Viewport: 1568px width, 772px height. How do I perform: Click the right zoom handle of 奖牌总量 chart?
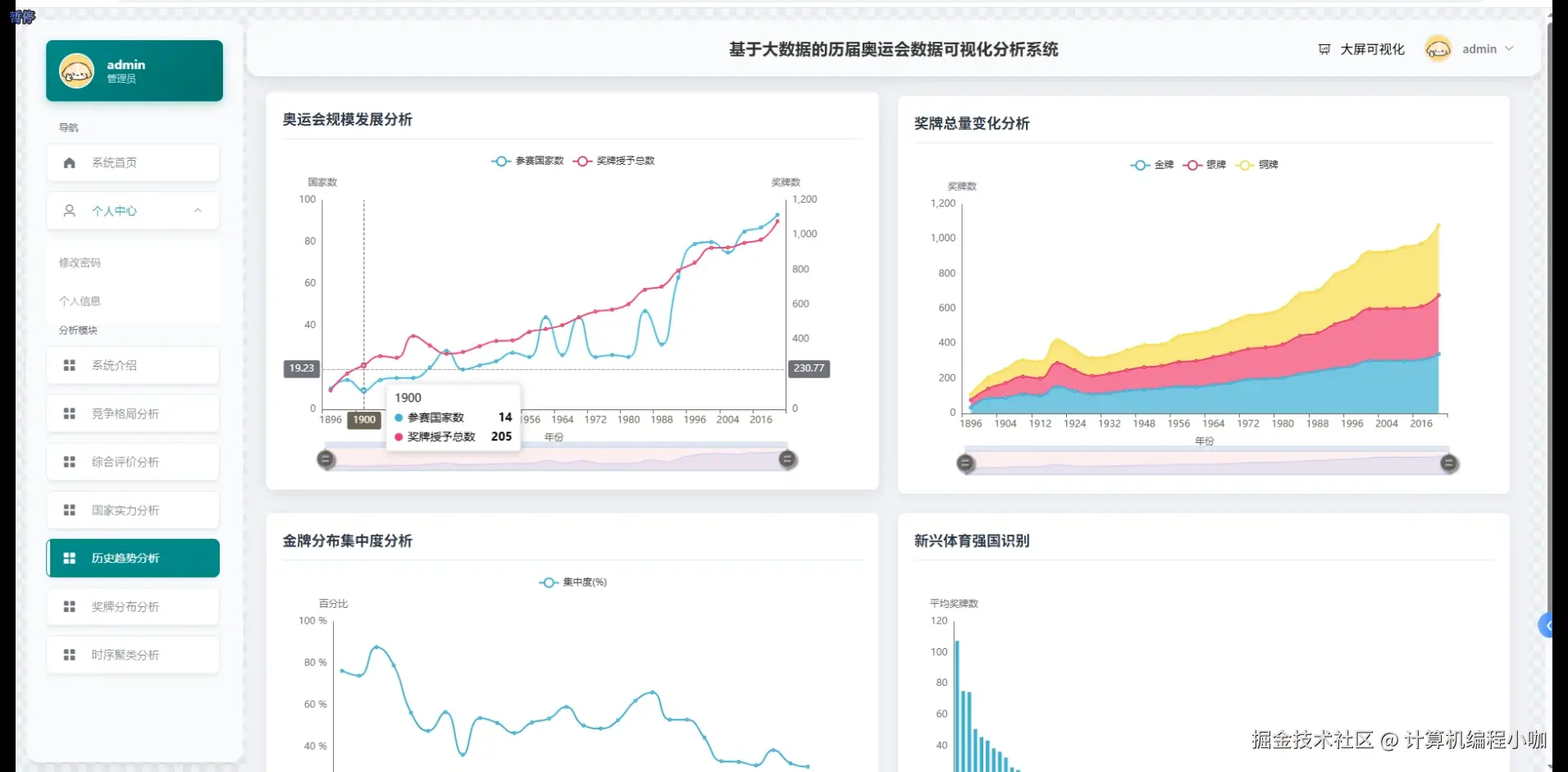(x=1449, y=464)
